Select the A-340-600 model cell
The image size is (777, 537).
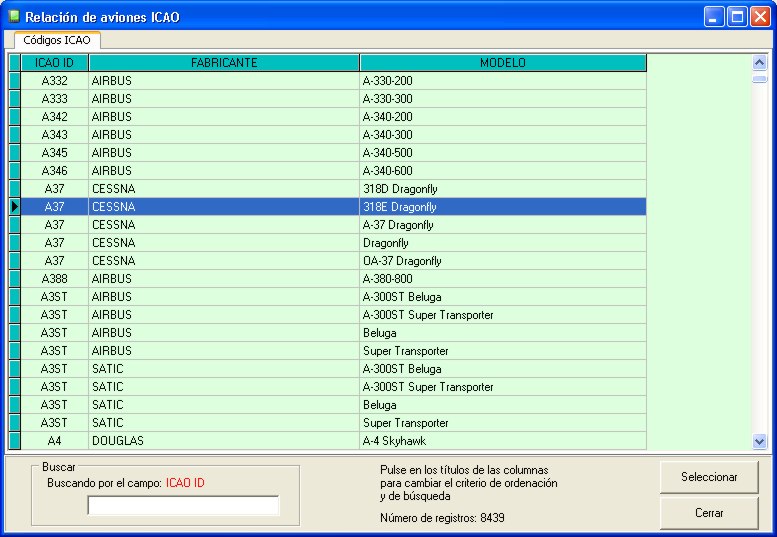[x=503, y=171]
